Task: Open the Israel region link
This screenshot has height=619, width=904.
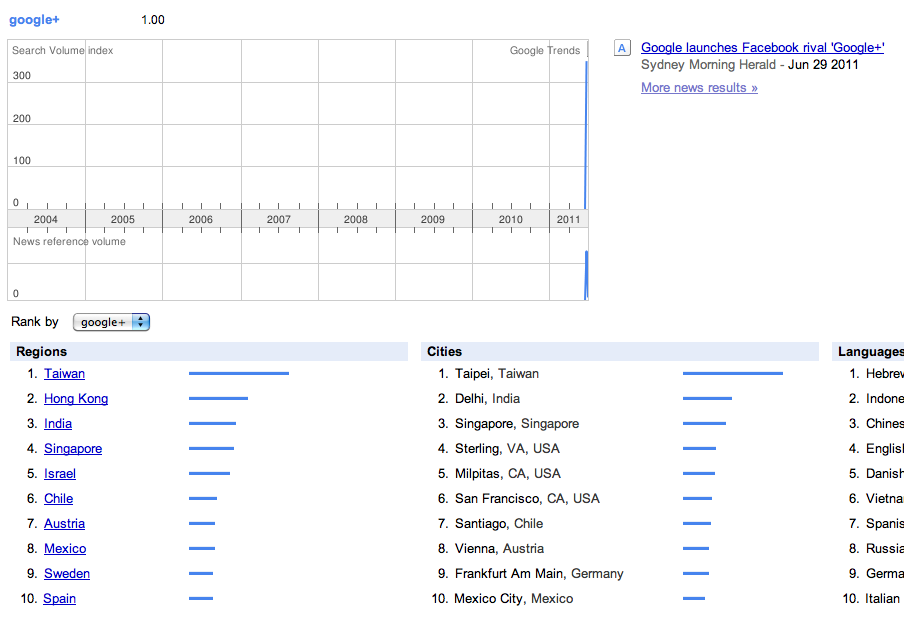Action: tap(60, 474)
